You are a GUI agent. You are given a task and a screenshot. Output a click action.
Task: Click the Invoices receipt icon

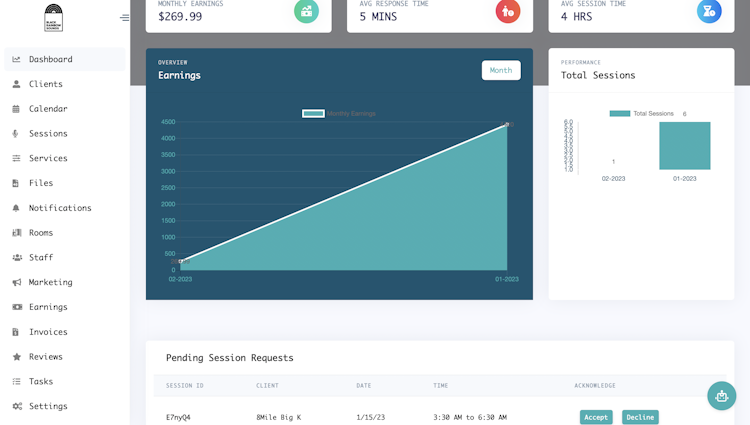(16, 332)
